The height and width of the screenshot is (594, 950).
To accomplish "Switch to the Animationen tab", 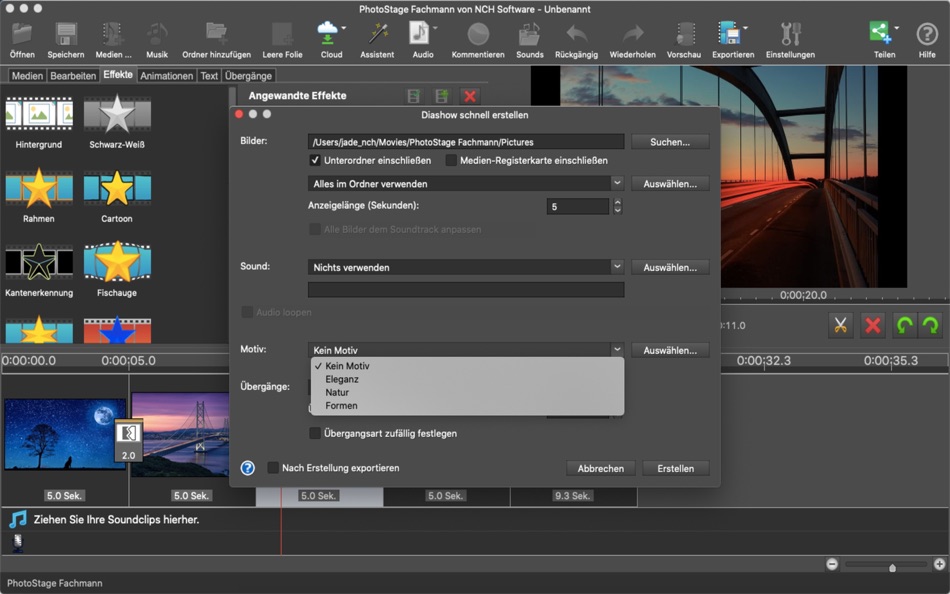I will pos(167,76).
